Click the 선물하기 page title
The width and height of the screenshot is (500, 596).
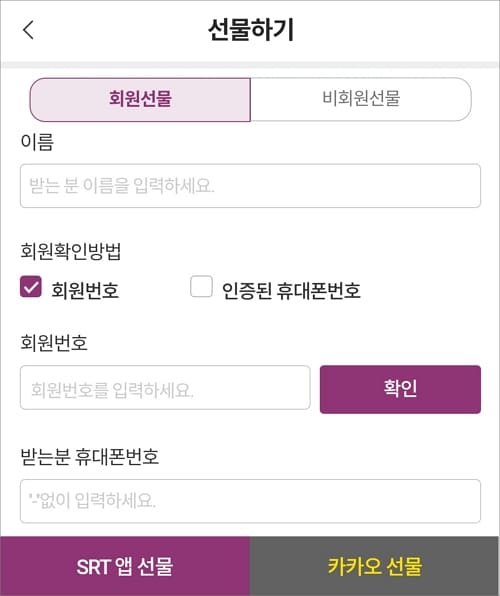coord(251,30)
